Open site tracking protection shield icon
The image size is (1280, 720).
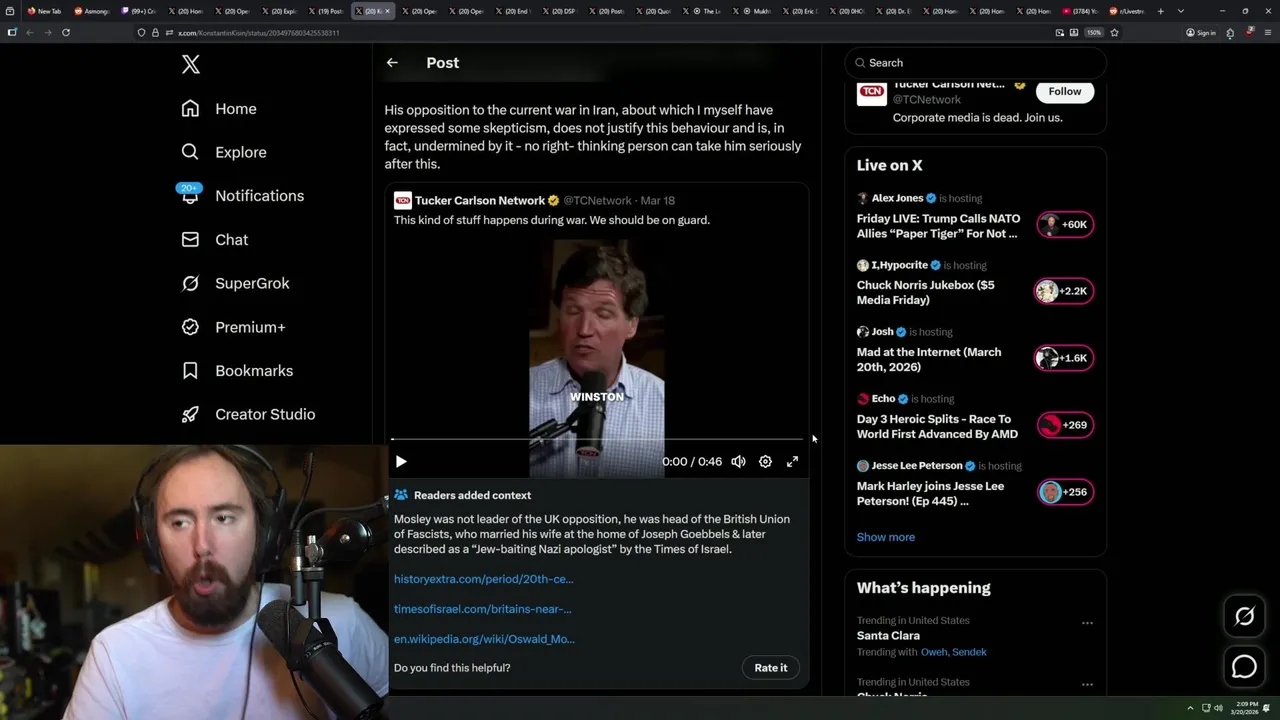pyautogui.click(x=142, y=32)
